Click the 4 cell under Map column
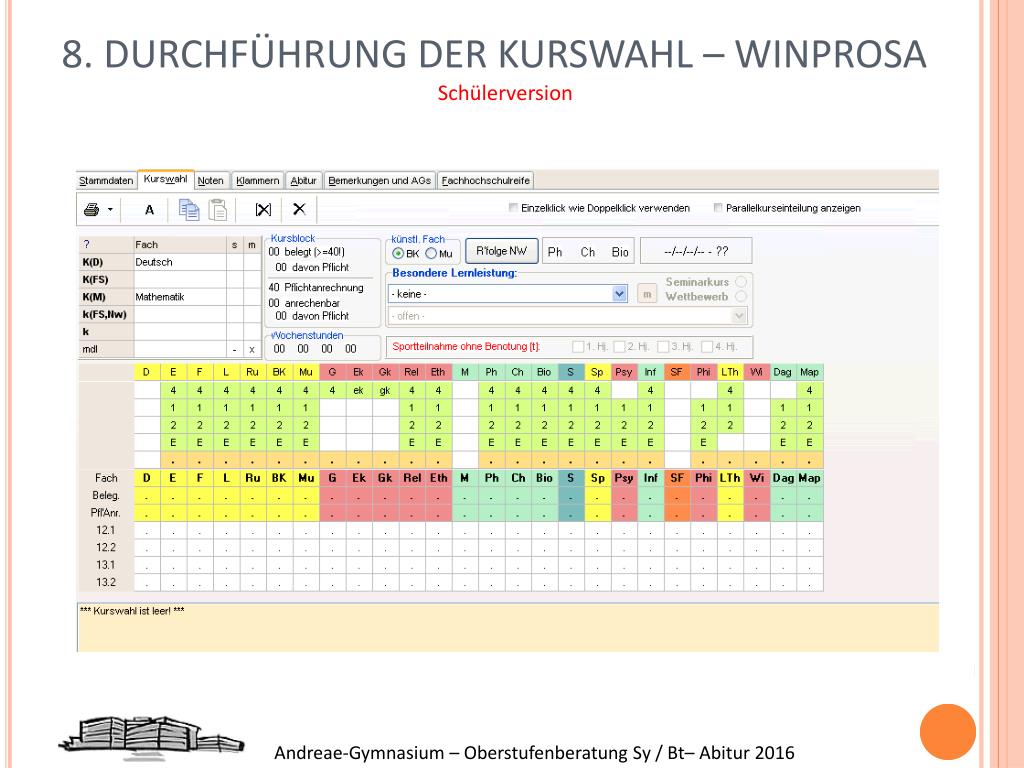Screen dimensions: 1024x768 809,391
